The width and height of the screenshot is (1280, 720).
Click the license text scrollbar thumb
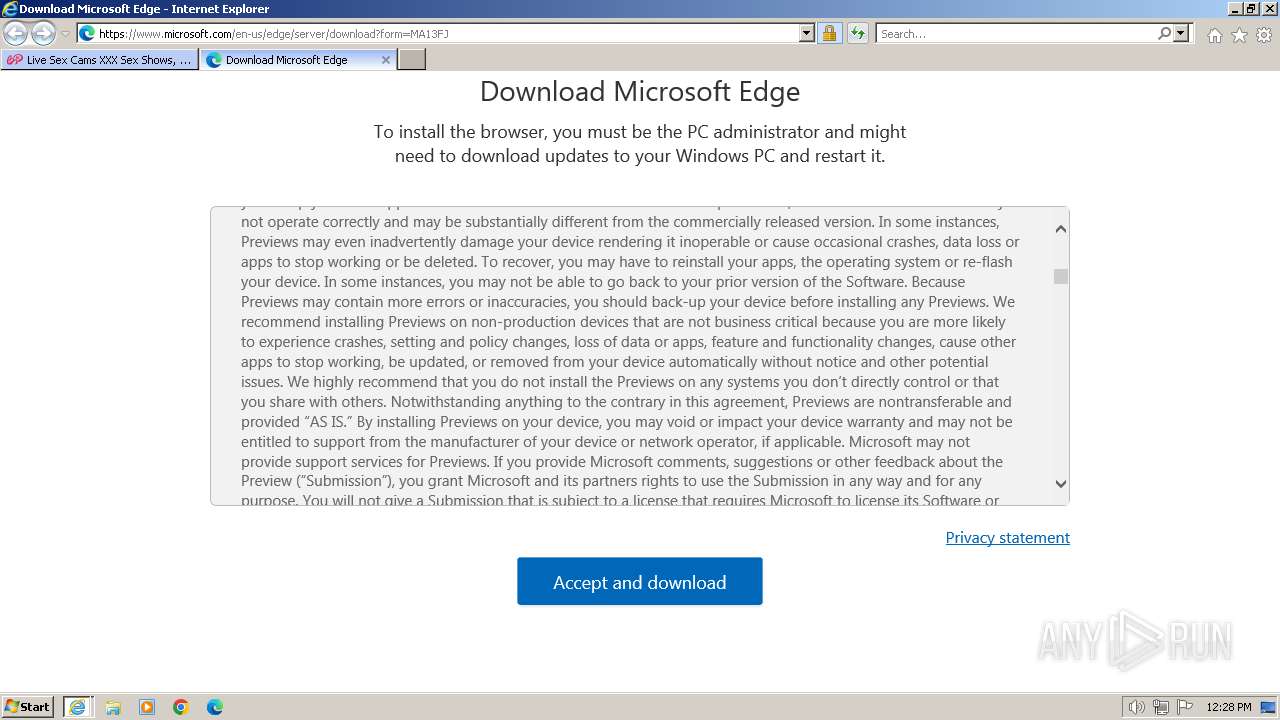click(1061, 277)
